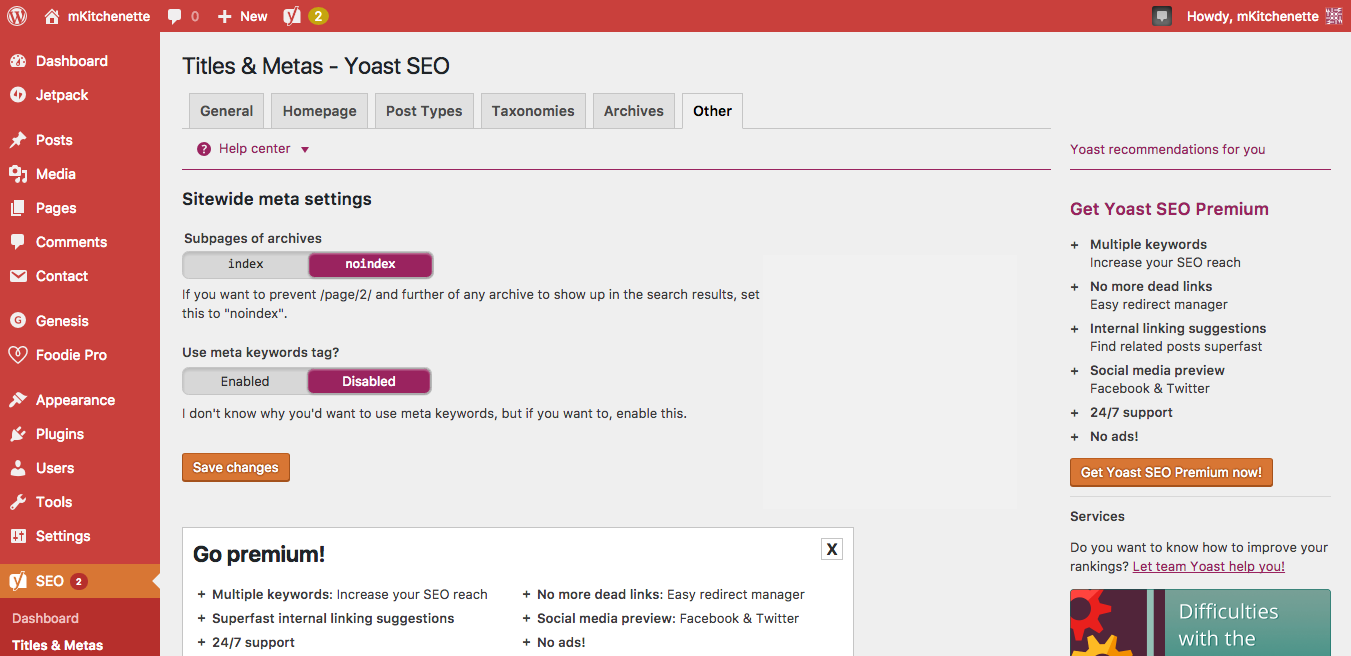Switch to the Taxonomies tab

tap(533, 111)
